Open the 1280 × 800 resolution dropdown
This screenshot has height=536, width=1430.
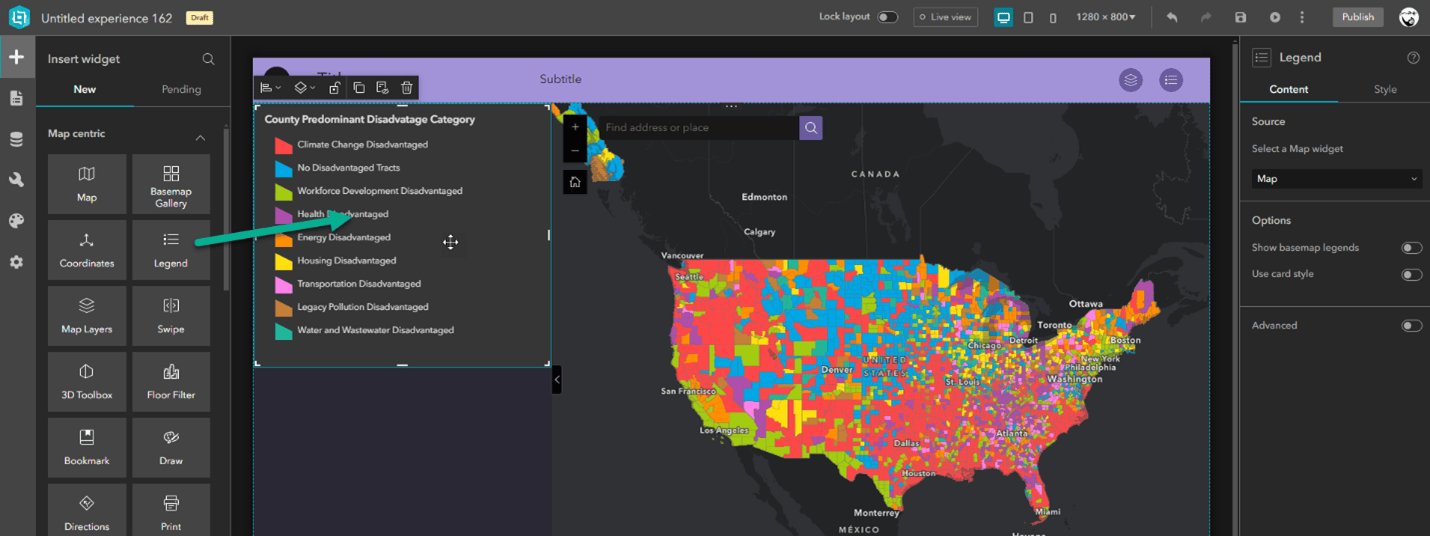coord(1105,17)
